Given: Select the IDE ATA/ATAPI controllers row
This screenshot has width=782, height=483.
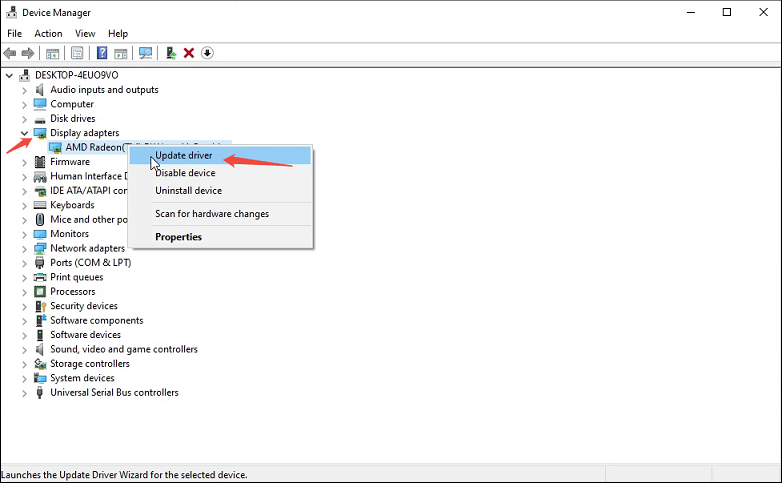Looking at the screenshot, I should tap(89, 191).
